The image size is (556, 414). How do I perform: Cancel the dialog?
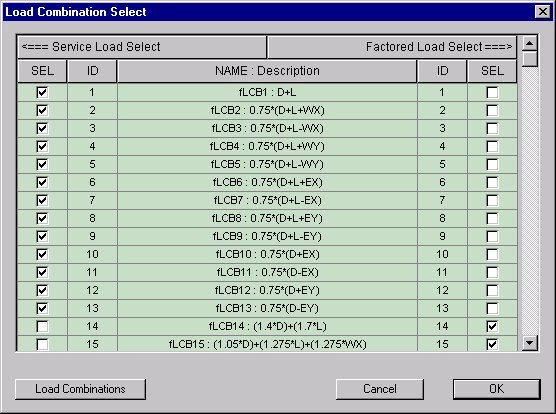pyautogui.click(x=380, y=389)
